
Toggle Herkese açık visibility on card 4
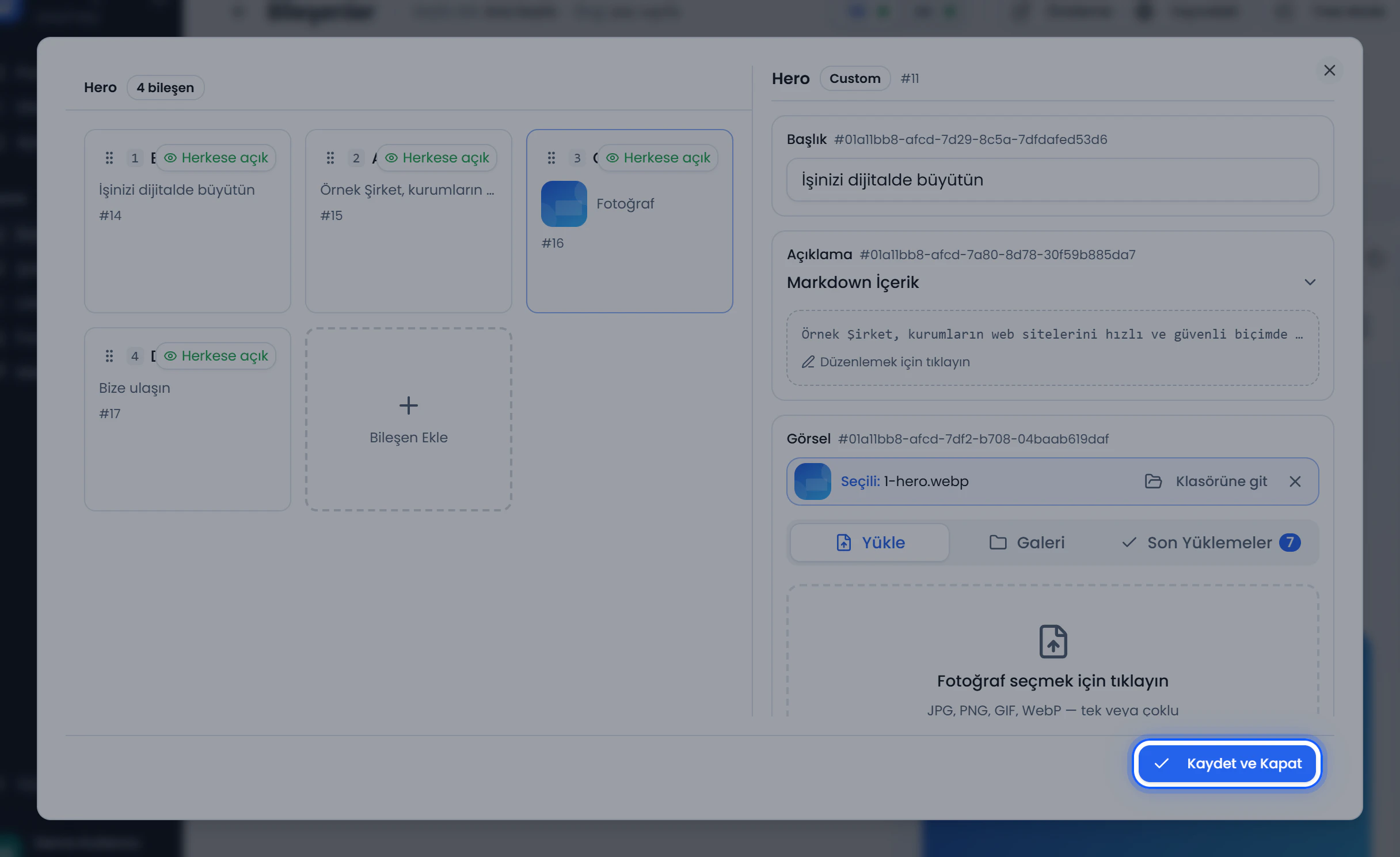216,356
